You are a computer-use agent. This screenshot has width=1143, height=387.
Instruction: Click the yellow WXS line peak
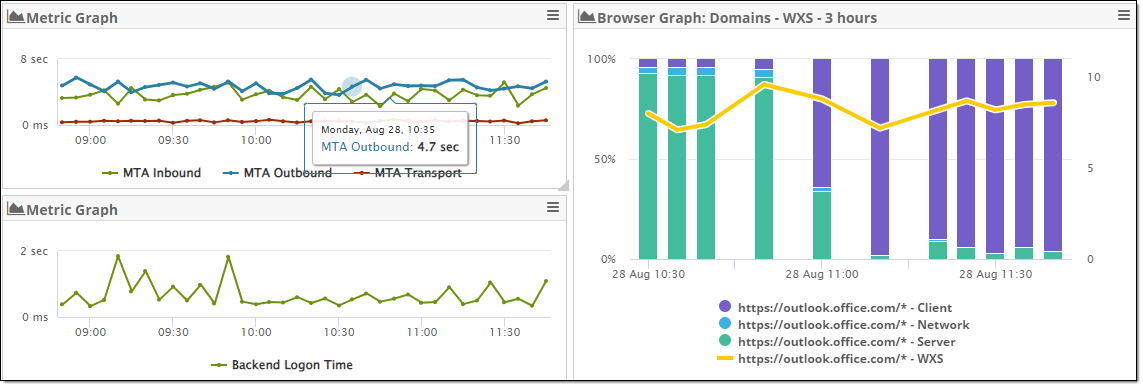[763, 84]
